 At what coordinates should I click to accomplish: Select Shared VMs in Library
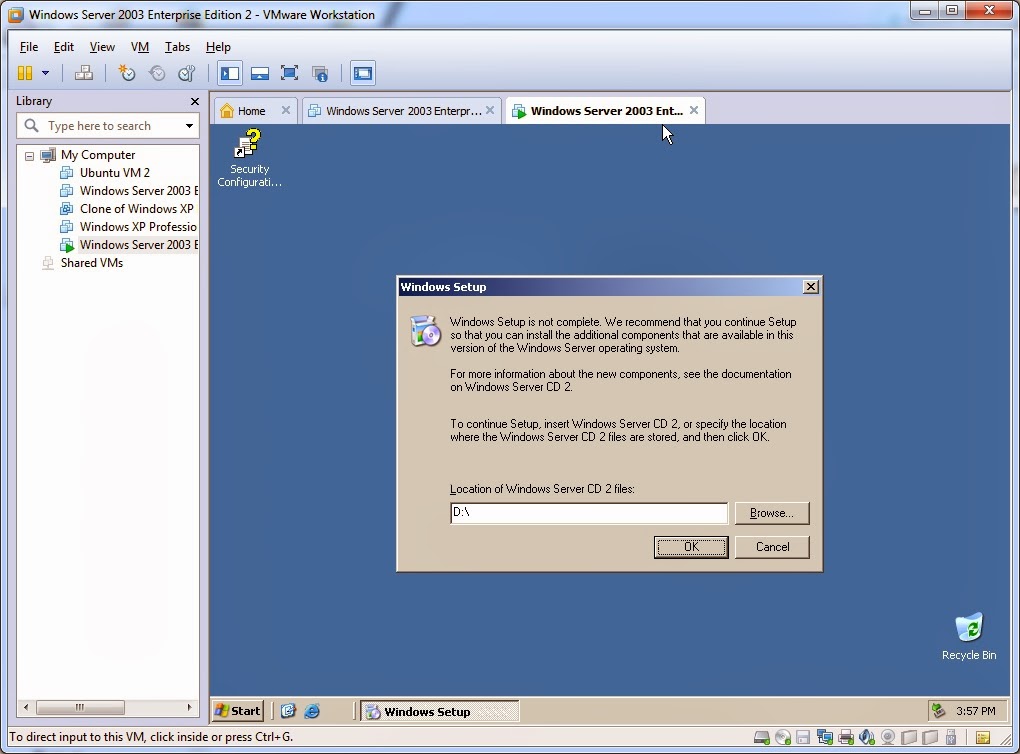point(92,263)
